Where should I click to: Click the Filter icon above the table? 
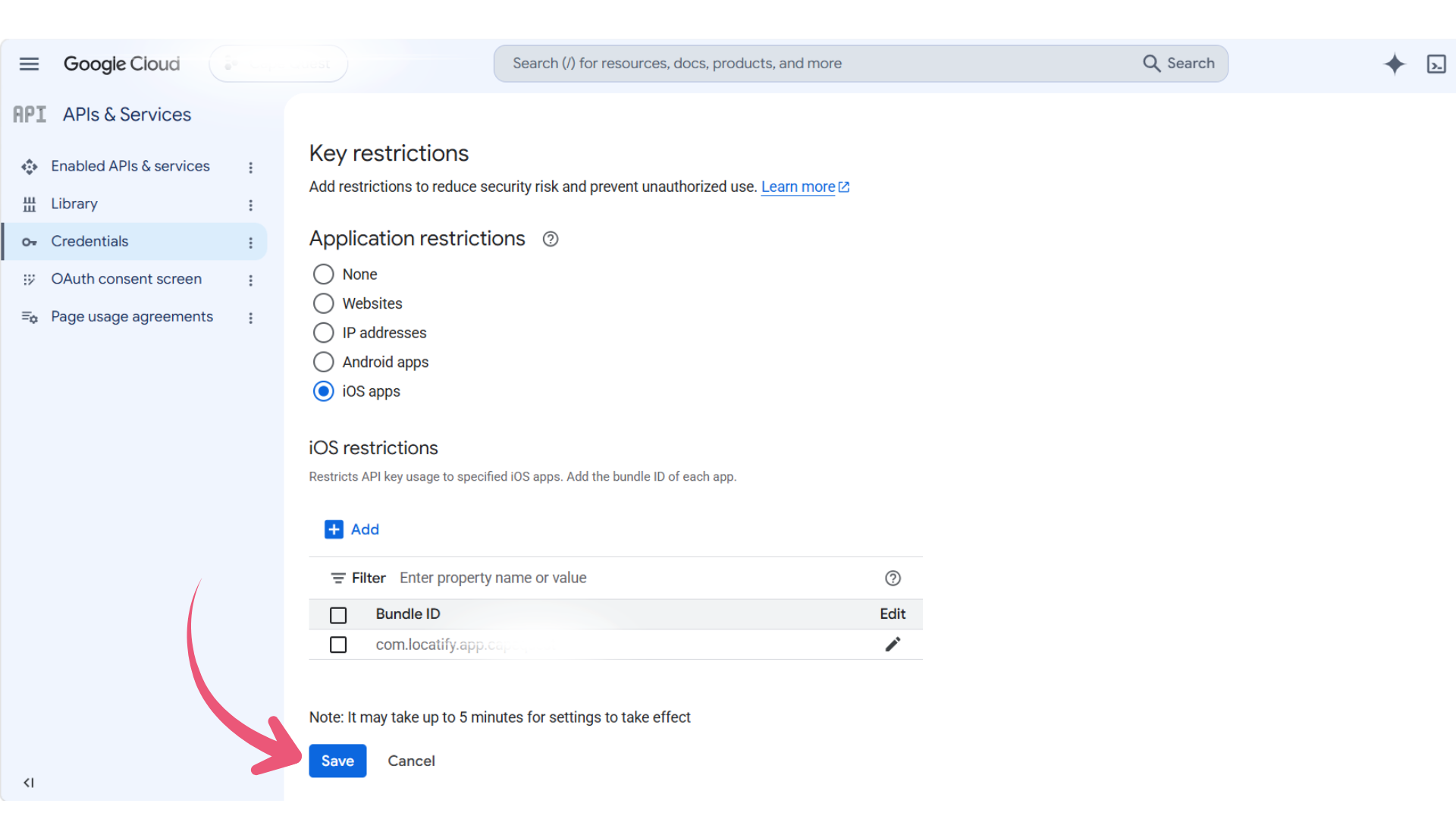pos(338,579)
